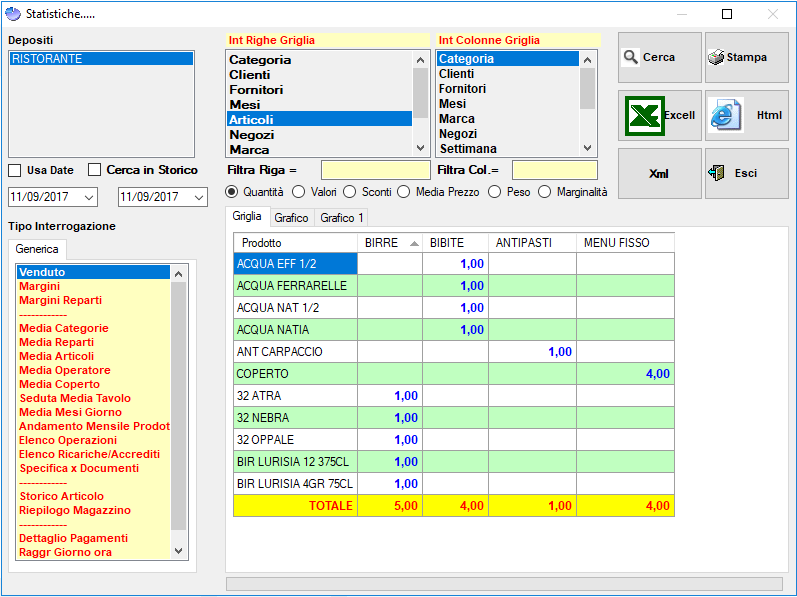The width and height of the screenshot is (797, 597).
Task: Click the Prodotto column header
Action: (x=296, y=243)
